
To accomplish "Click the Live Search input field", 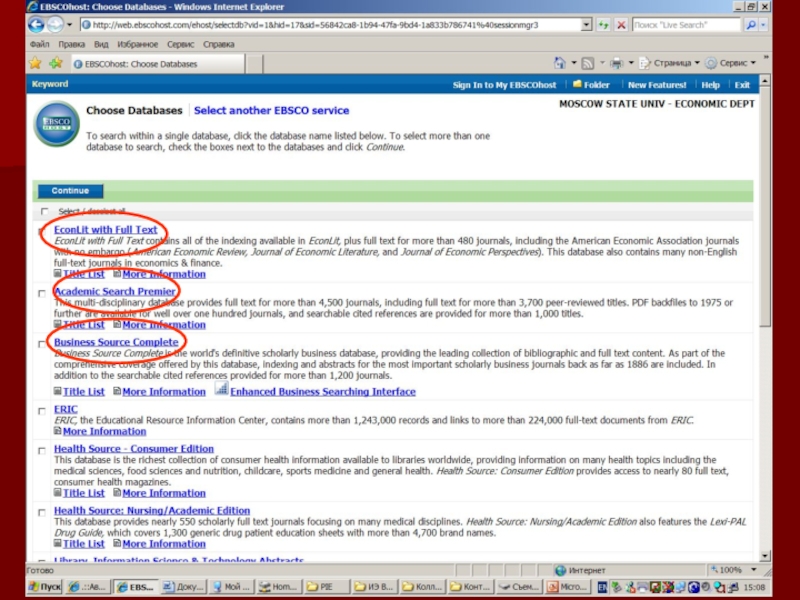I will 685,25.
